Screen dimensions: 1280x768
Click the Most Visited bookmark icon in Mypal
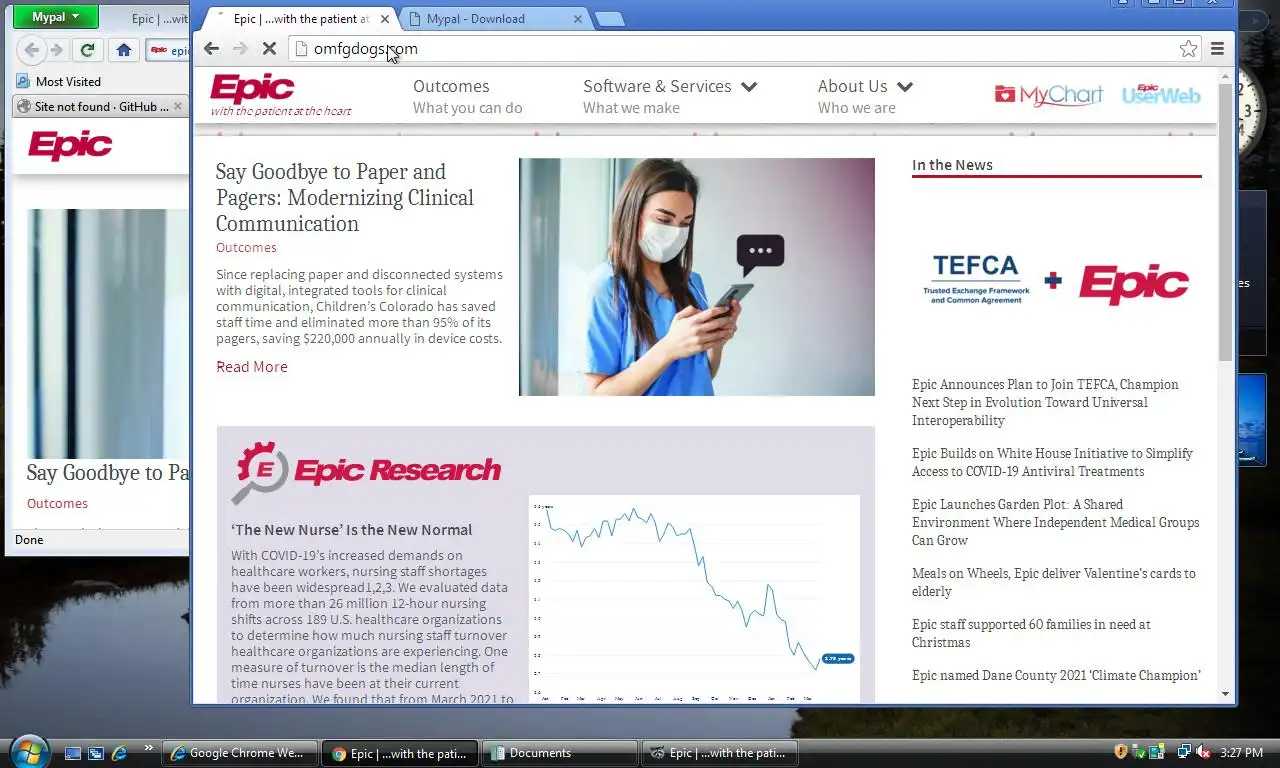click(x=23, y=81)
